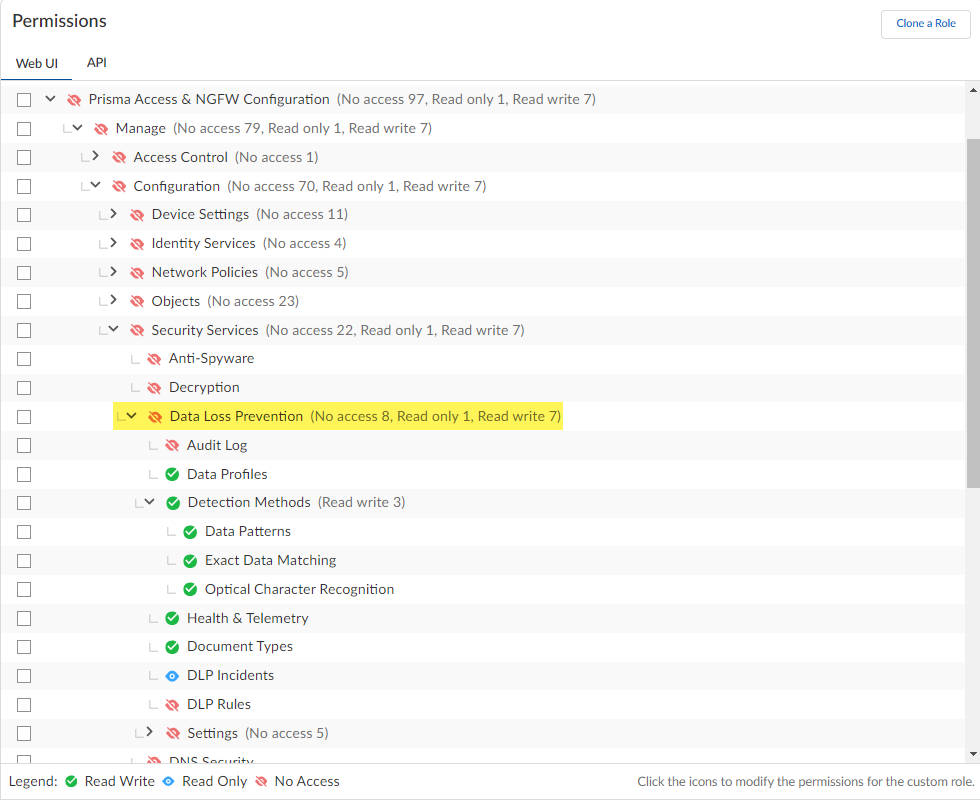Collapse the Data Loss Prevention node
The width and height of the screenshot is (980, 800).
[x=131, y=416]
